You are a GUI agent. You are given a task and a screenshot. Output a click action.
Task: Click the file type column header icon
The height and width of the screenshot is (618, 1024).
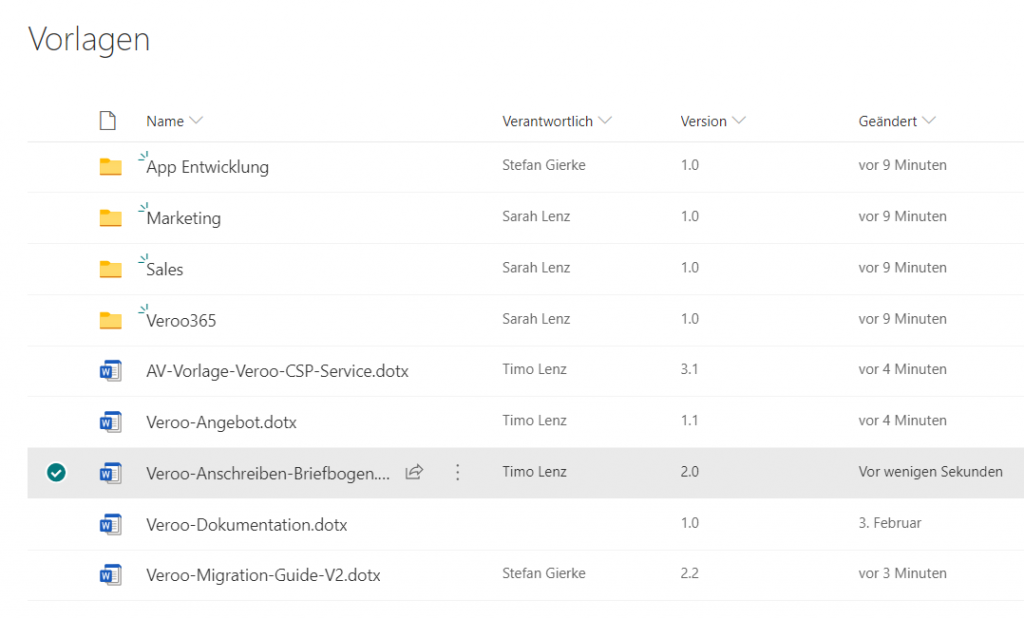tap(108, 121)
